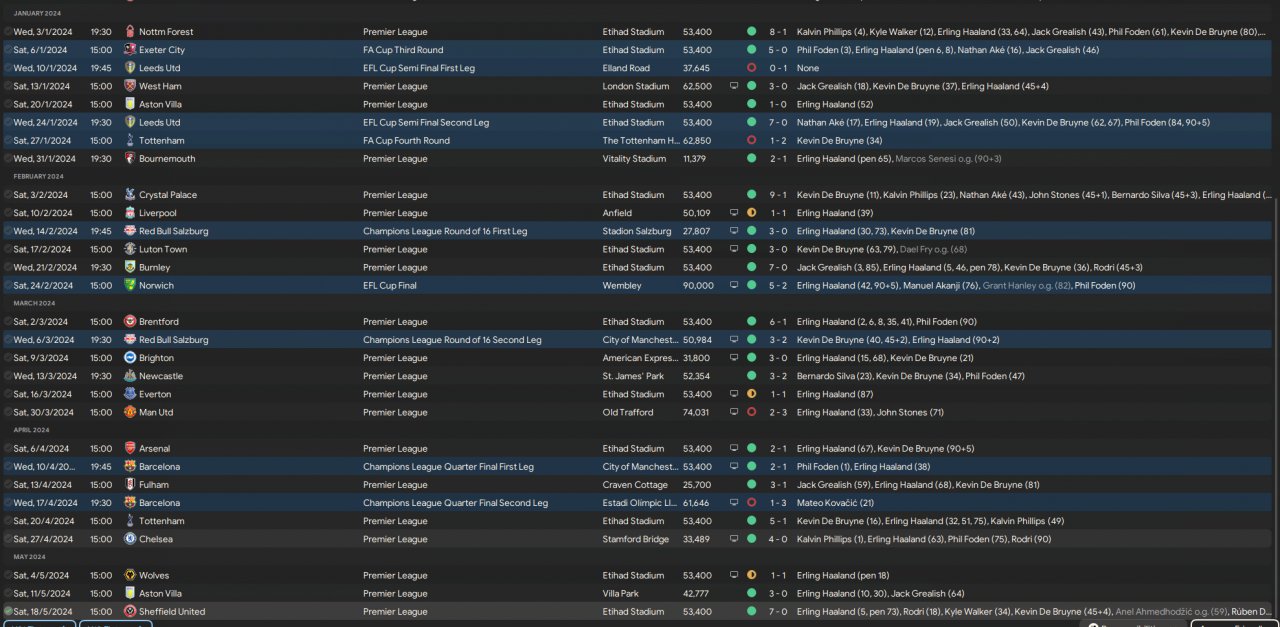1280x627 pixels.
Task: Click the vertical scrollbar on the right edge
Action: pos(1275,400)
